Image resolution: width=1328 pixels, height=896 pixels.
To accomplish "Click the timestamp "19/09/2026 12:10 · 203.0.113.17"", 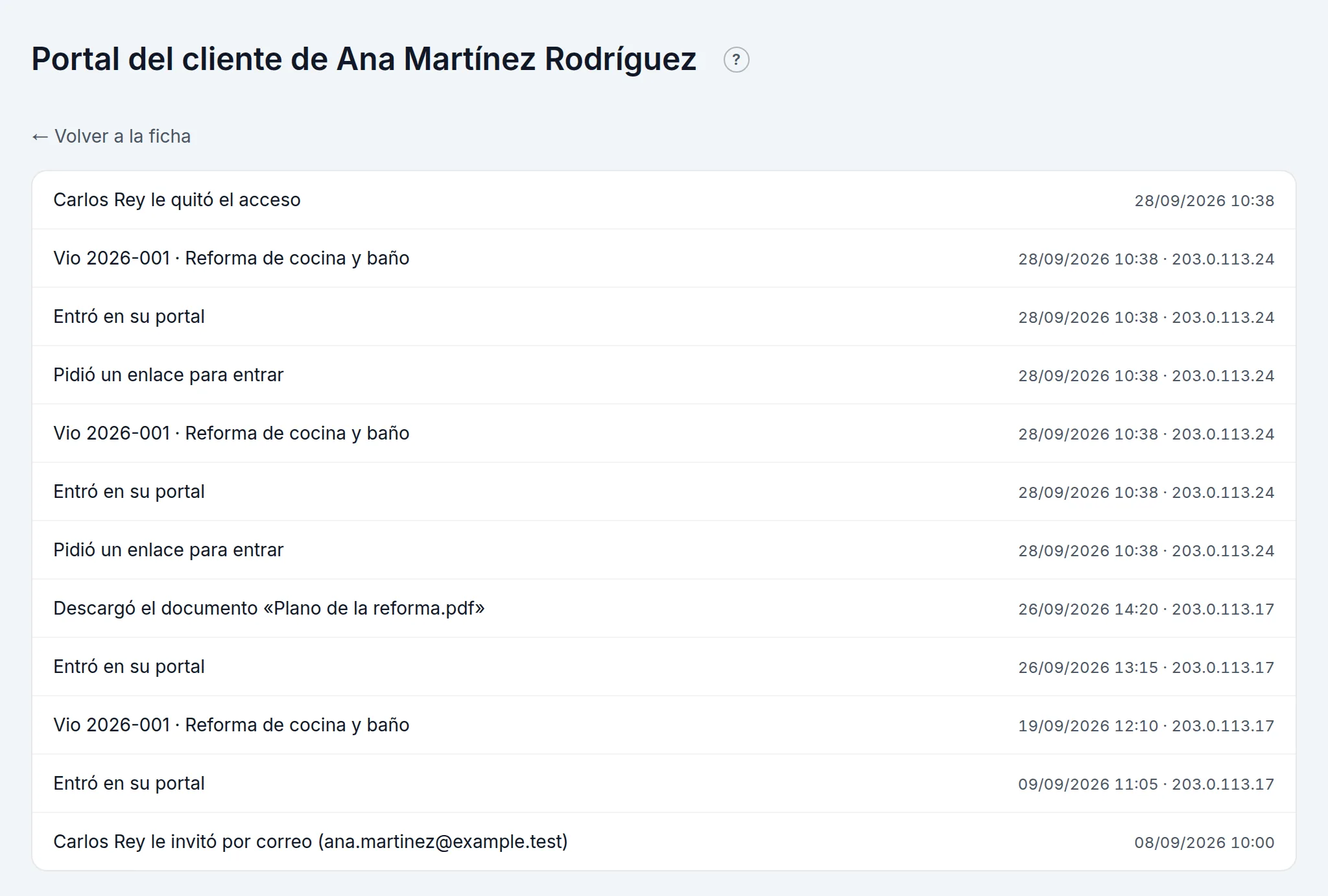I will pyautogui.click(x=1146, y=725).
